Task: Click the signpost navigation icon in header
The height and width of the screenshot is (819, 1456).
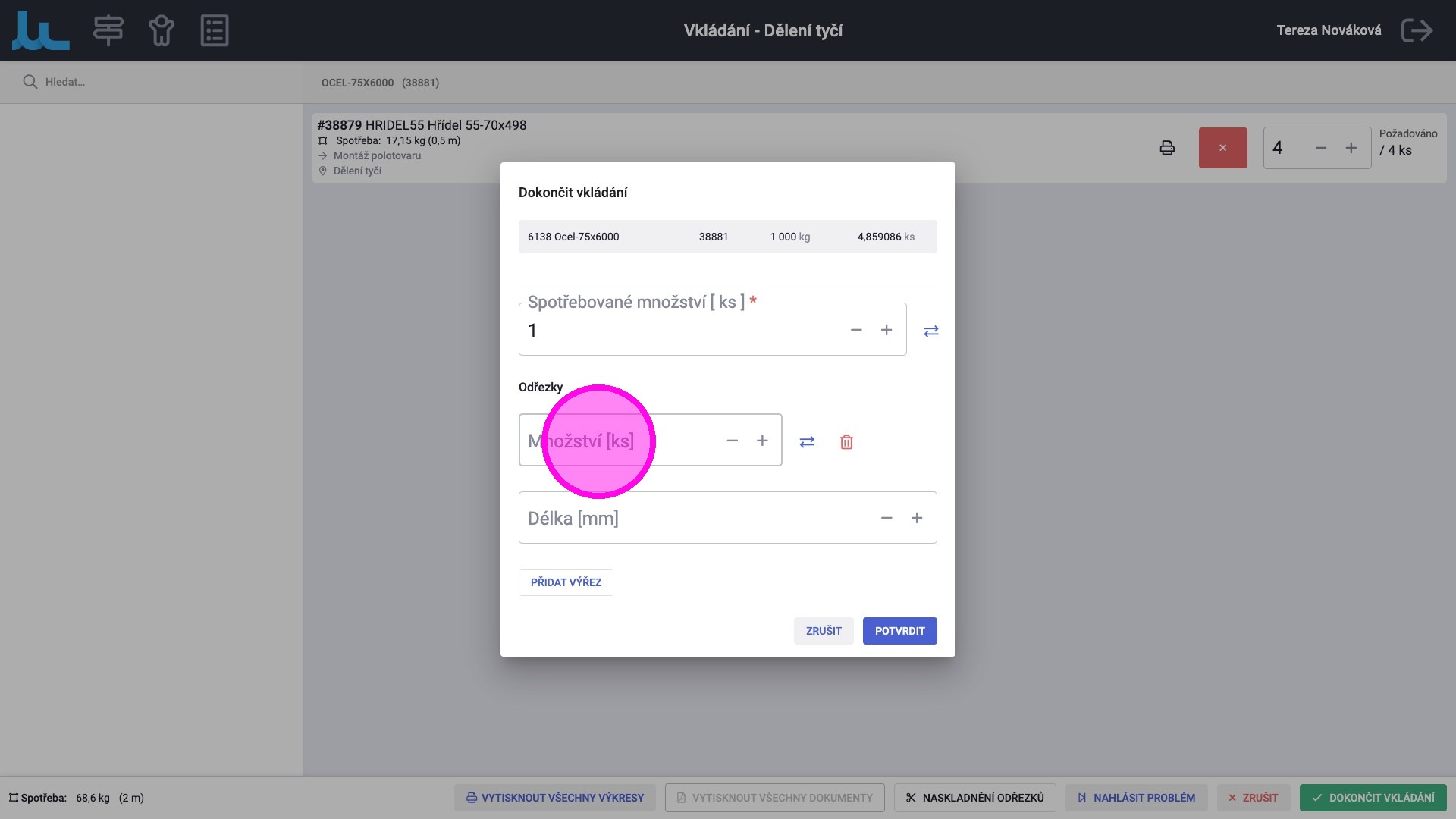Action: click(108, 30)
